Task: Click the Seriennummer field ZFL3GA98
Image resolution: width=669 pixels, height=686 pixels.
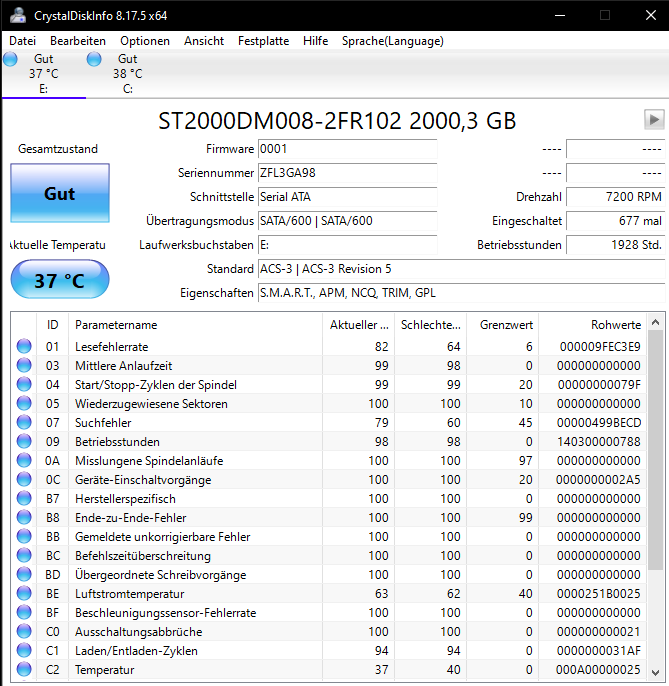Action: point(347,173)
